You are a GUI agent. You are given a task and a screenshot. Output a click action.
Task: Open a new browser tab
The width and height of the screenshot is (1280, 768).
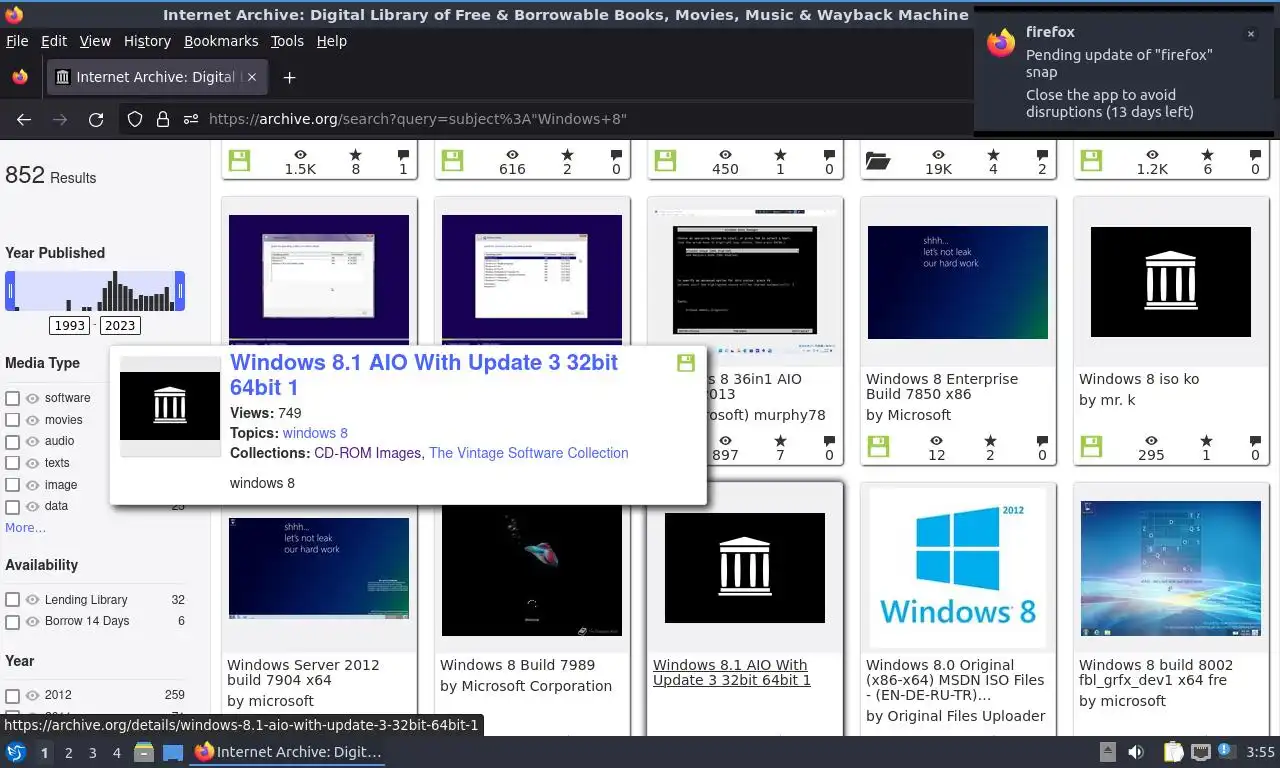point(289,77)
